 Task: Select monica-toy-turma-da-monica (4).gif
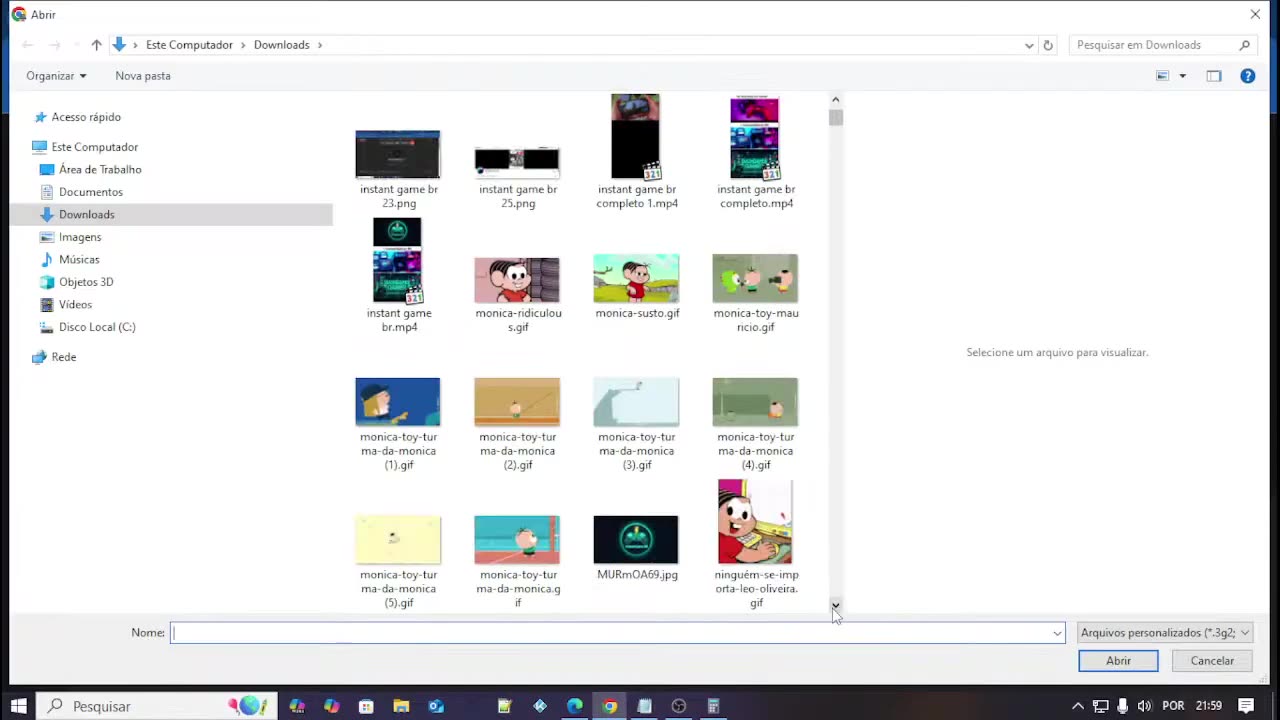(x=755, y=424)
